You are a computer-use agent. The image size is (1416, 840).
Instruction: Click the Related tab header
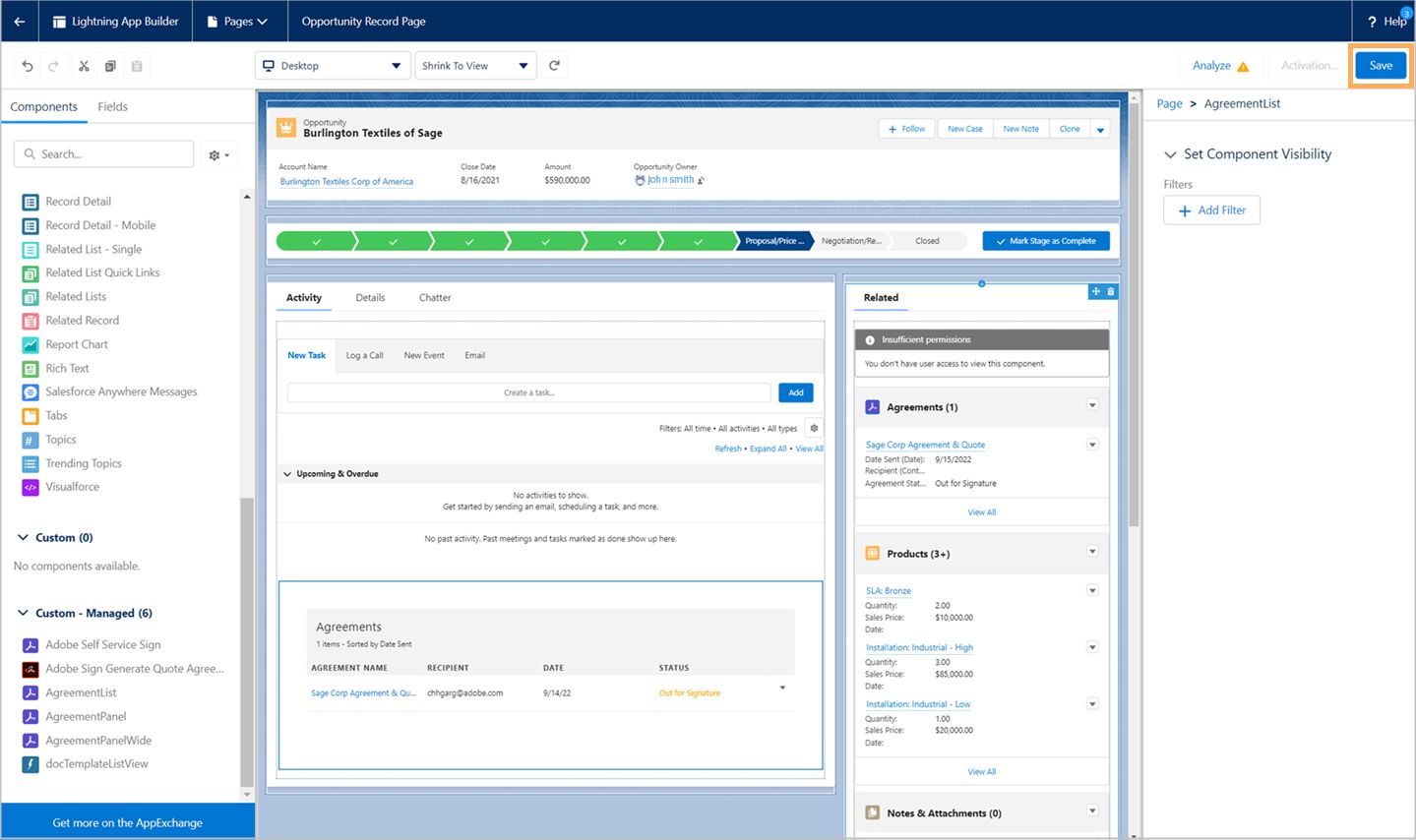(x=881, y=297)
